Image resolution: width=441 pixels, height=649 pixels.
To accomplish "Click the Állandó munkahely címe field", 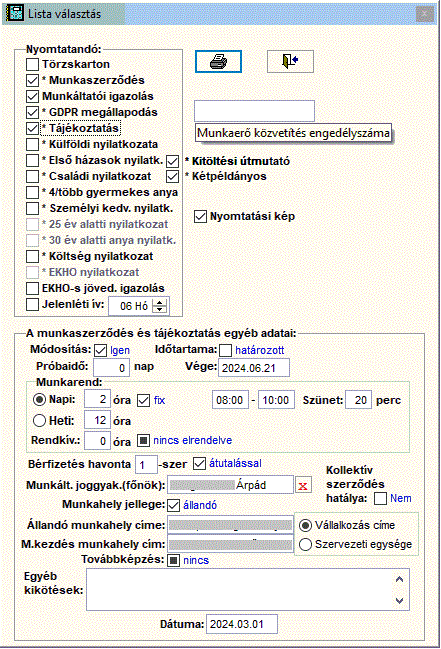I will click(230, 525).
